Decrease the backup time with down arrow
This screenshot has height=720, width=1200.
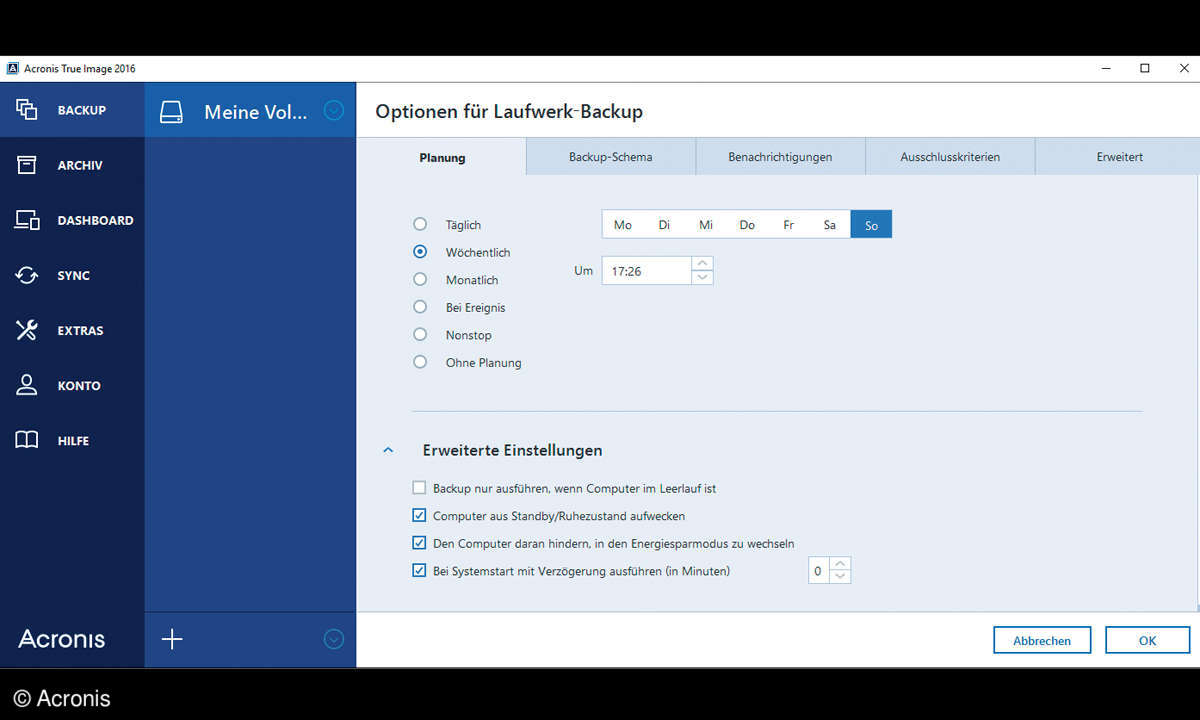click(x=702, y=277)
